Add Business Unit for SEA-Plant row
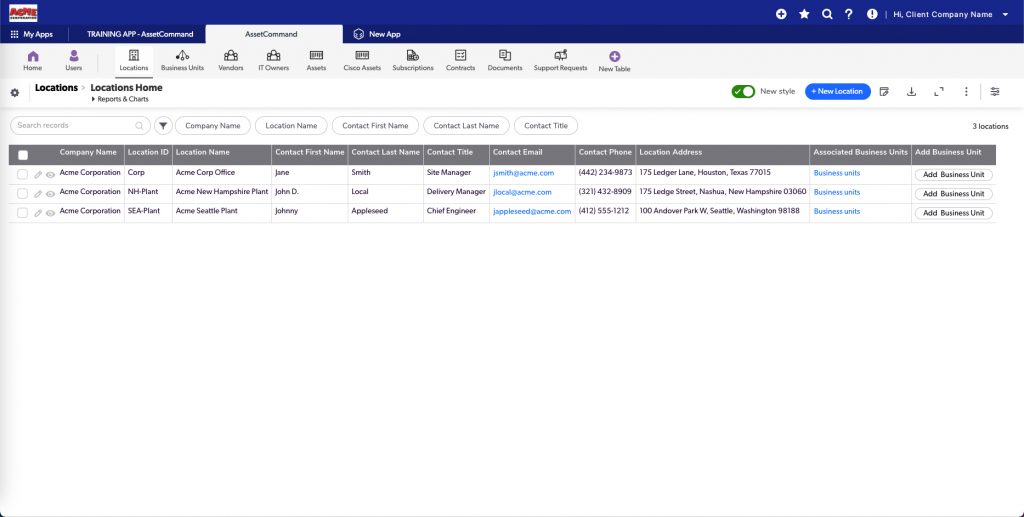The height and width of the screenshot is (517, 1024). pos(953,213)
